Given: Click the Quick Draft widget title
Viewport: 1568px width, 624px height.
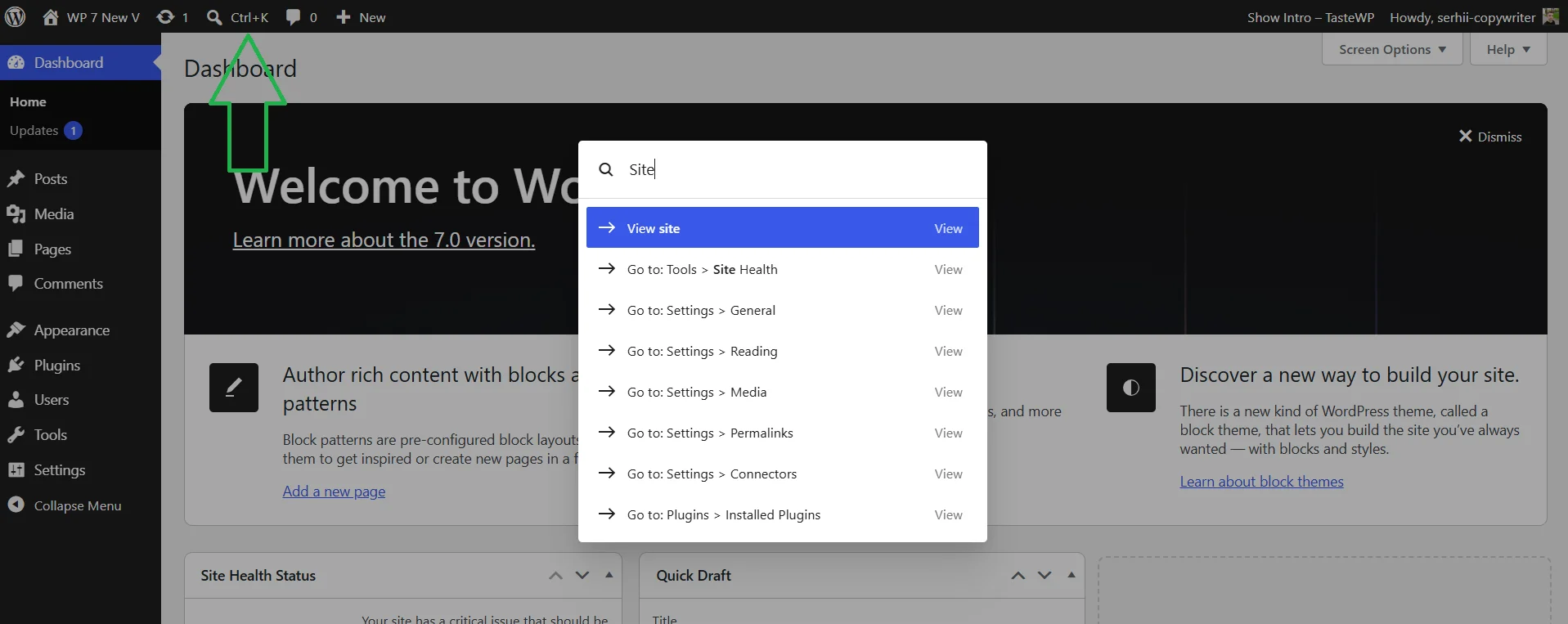Looking at the screenshot, I should point(694,576).
